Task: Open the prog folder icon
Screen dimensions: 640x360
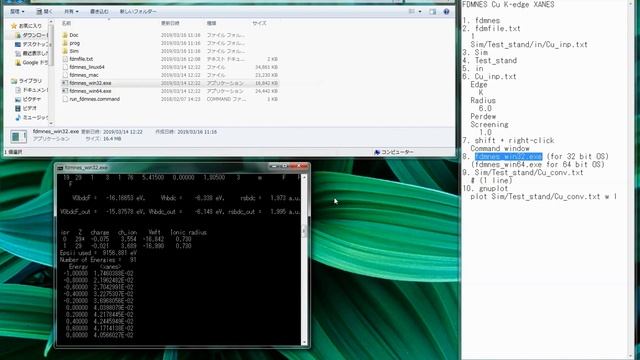Action: click(65, 43)
